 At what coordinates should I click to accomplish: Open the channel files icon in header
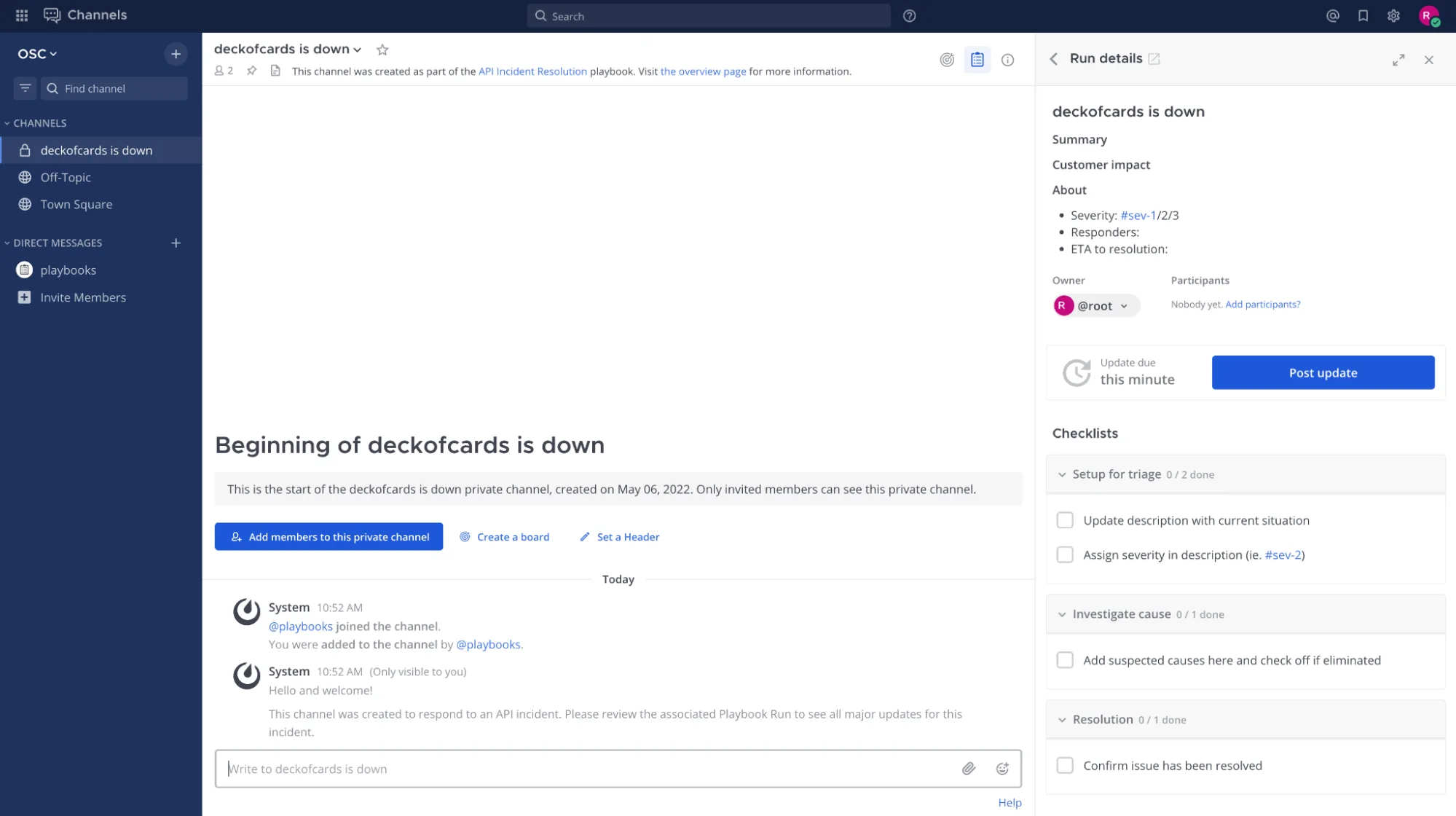(x=275, y=71)
